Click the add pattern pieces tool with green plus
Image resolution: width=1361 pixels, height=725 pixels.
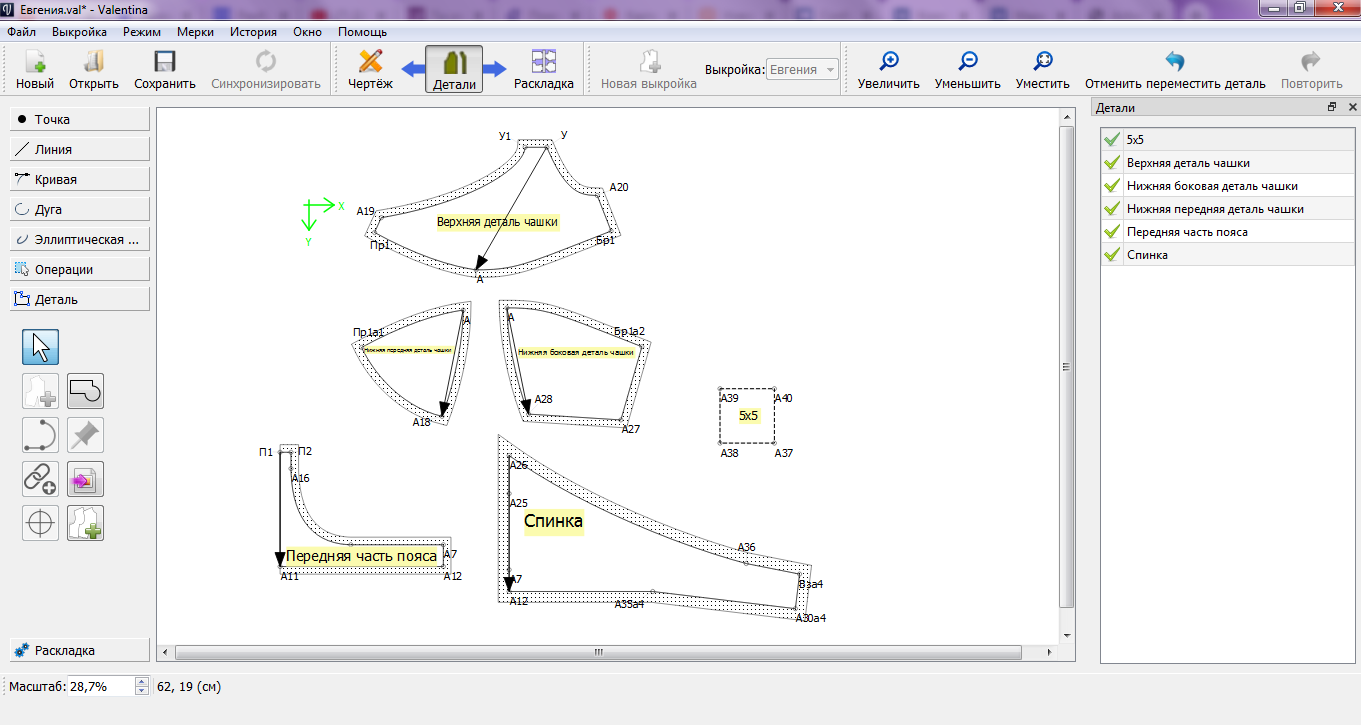pyautogui.click(x=85, y=523)
